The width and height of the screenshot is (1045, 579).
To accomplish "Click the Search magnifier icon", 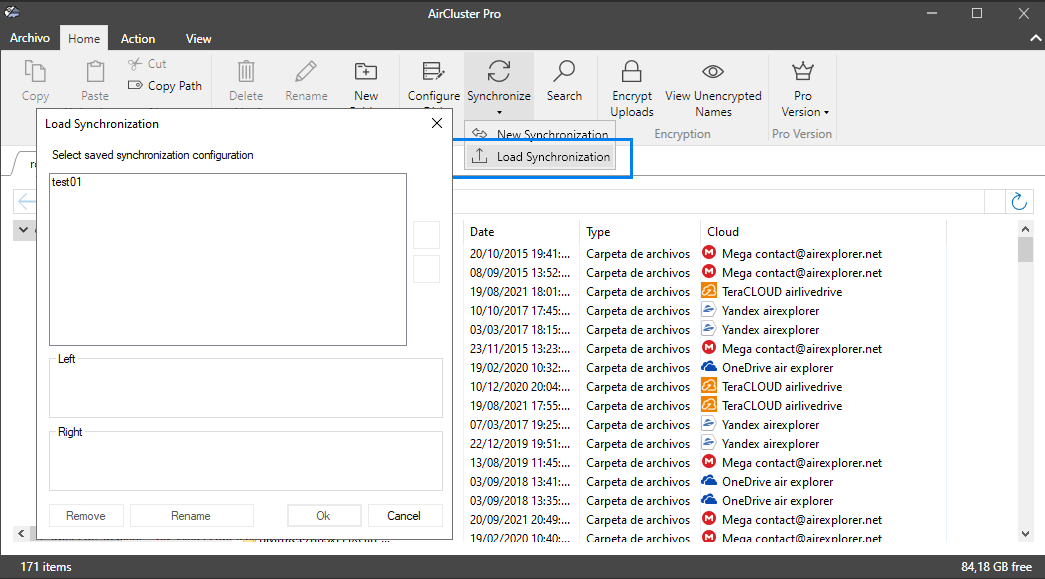I will tap(564, 73).
